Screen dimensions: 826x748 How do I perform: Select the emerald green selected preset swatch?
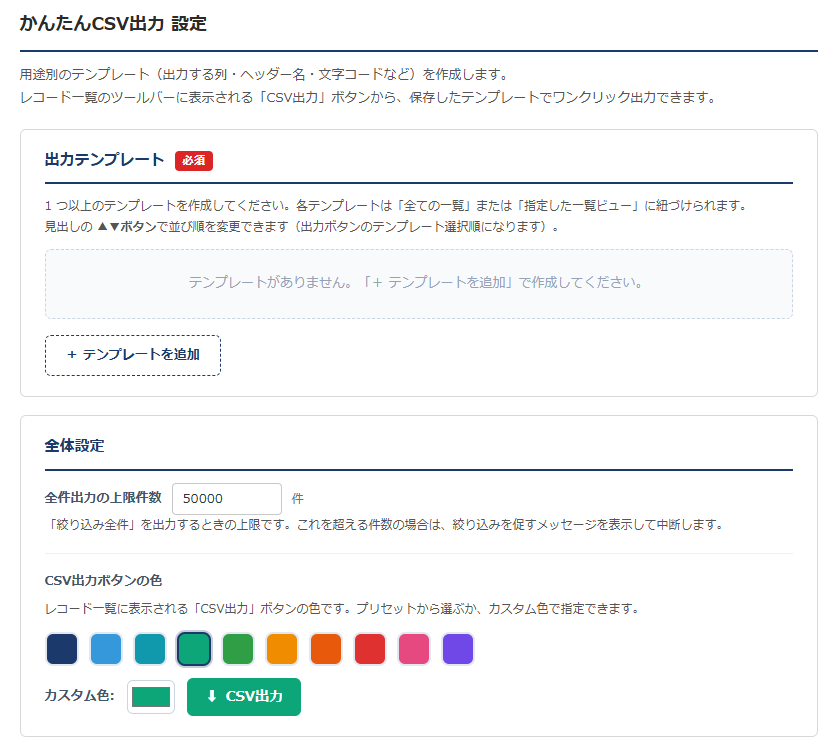coord(194,648)
